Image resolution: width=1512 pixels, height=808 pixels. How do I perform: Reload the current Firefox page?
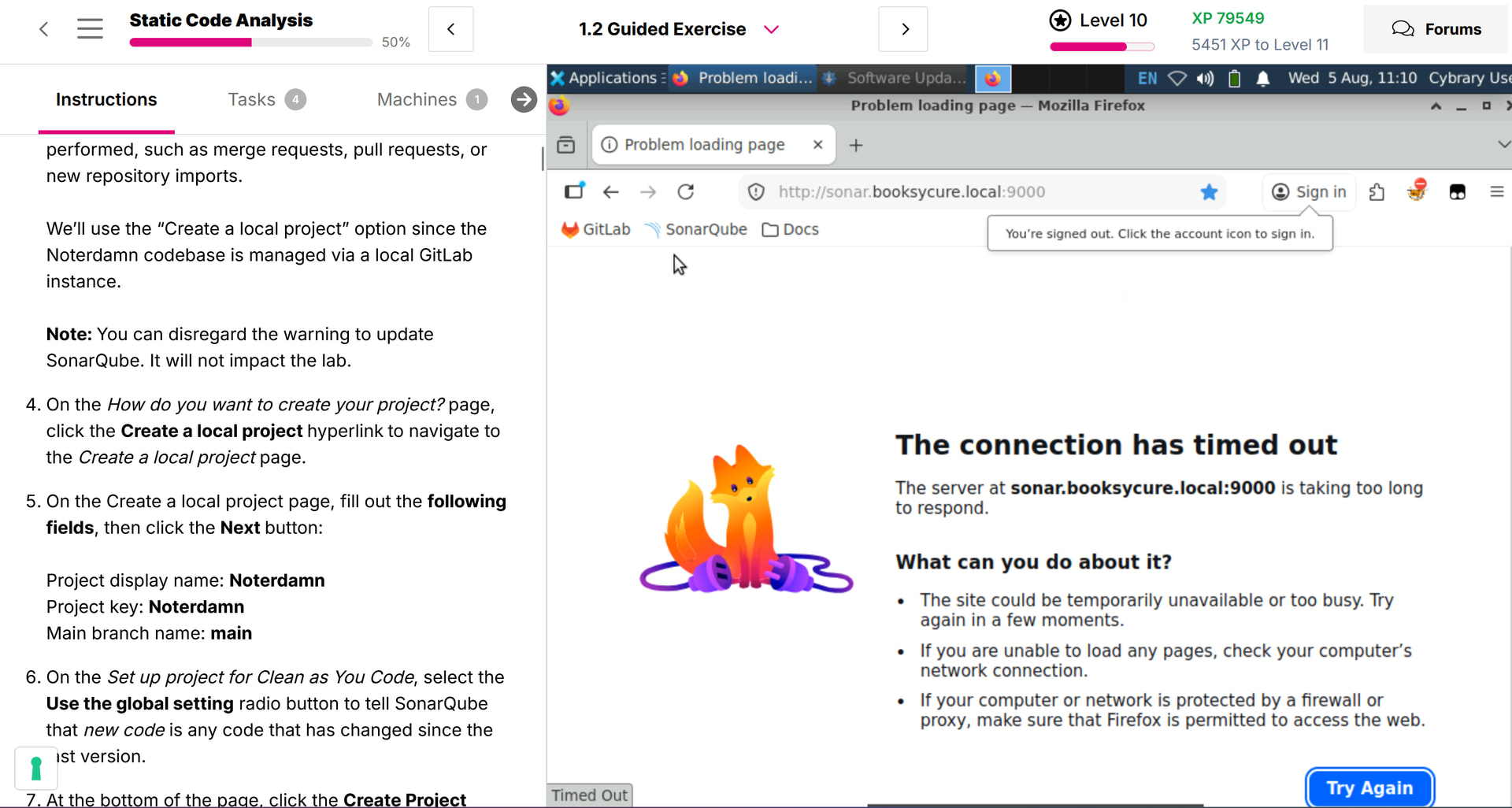pos(686,191)
